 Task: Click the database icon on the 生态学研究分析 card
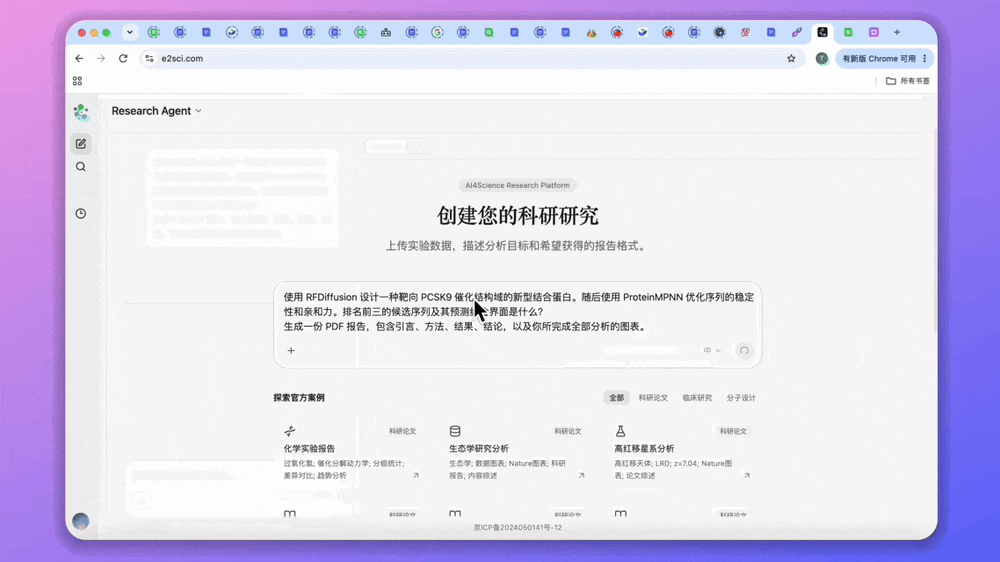point(455,431)
